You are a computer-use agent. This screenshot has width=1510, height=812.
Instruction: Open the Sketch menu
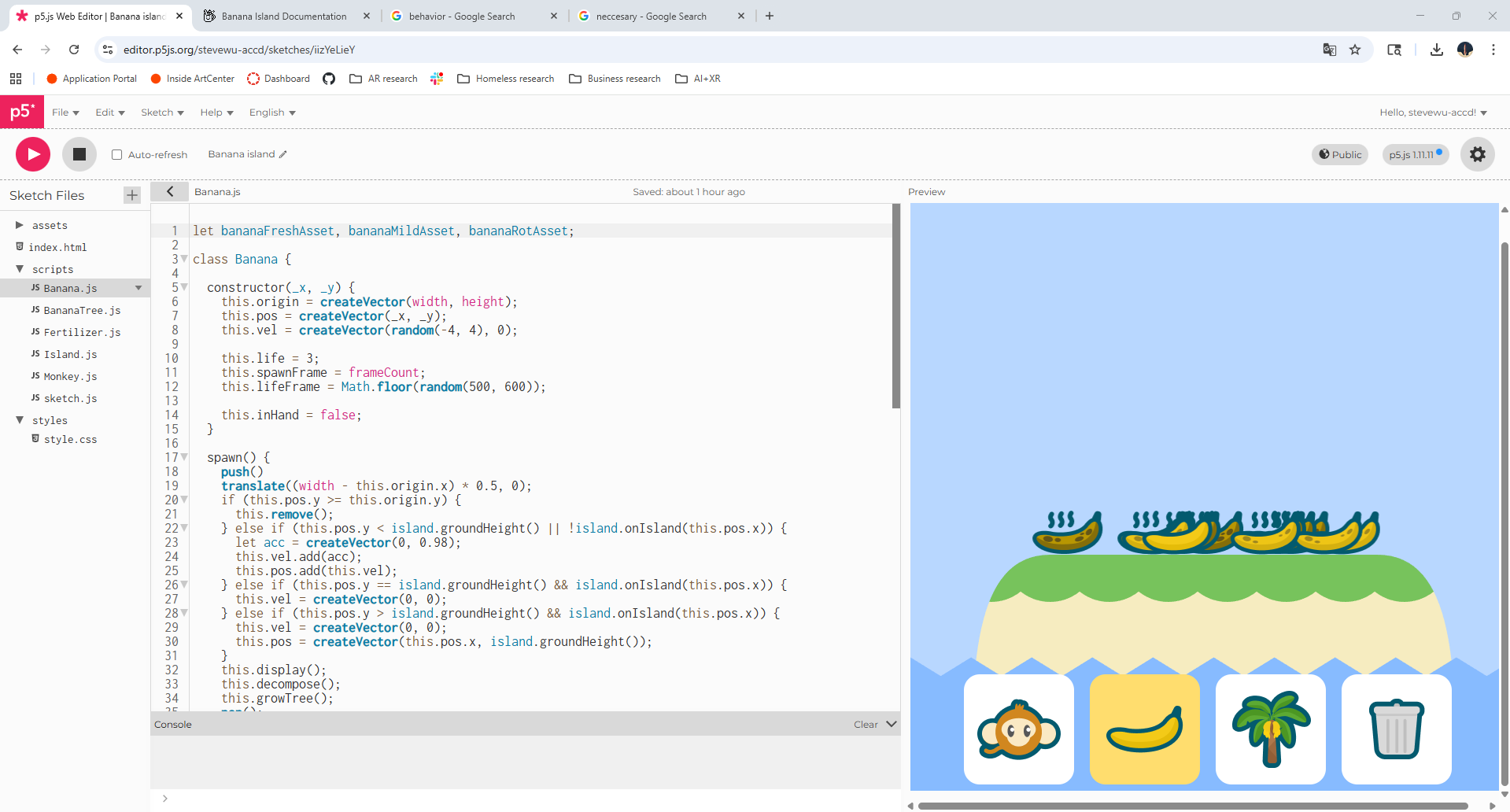pyautogui.click(x=161, y=113)
